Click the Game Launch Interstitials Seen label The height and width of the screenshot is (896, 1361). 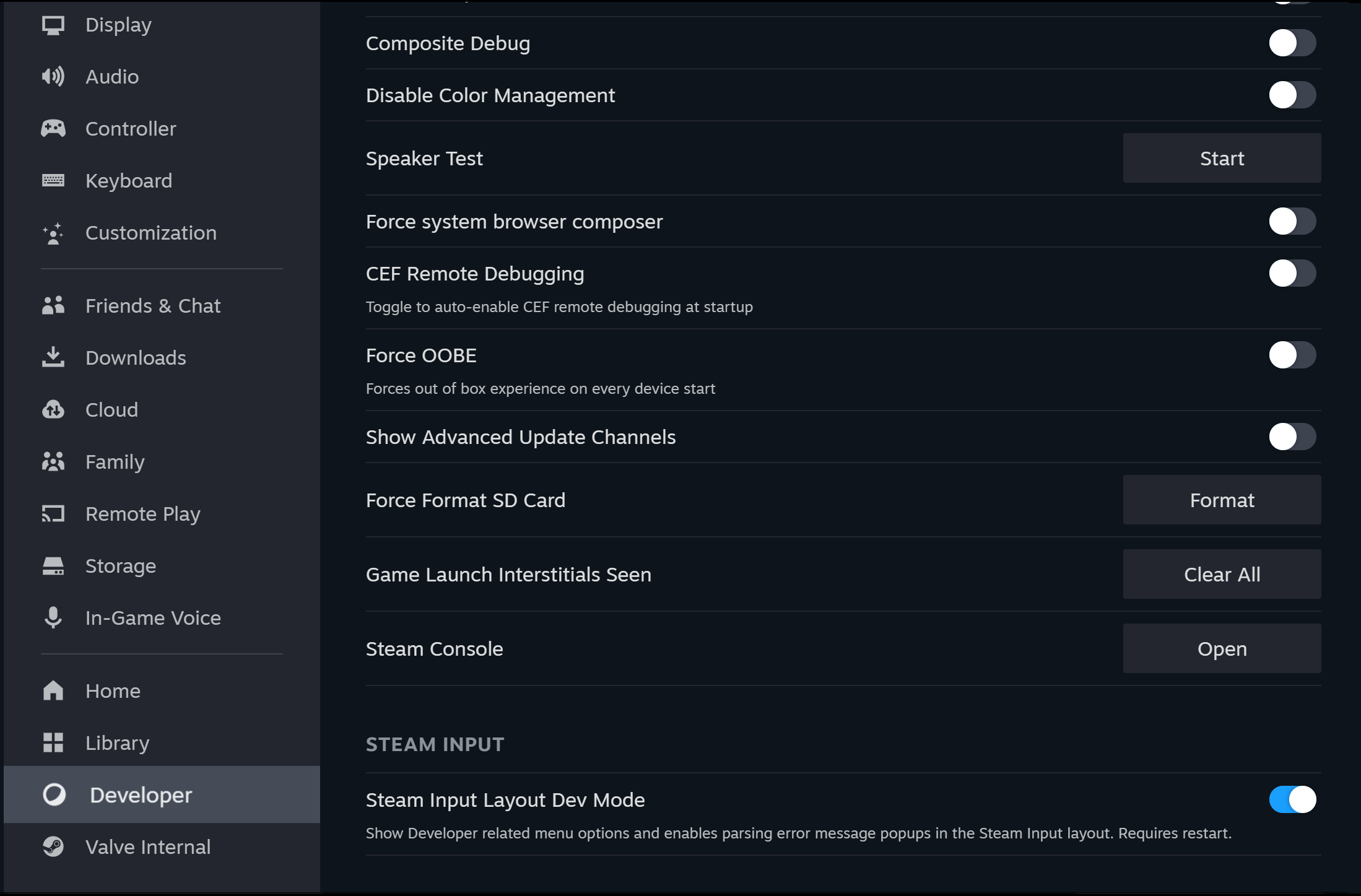tap(508, 575)
